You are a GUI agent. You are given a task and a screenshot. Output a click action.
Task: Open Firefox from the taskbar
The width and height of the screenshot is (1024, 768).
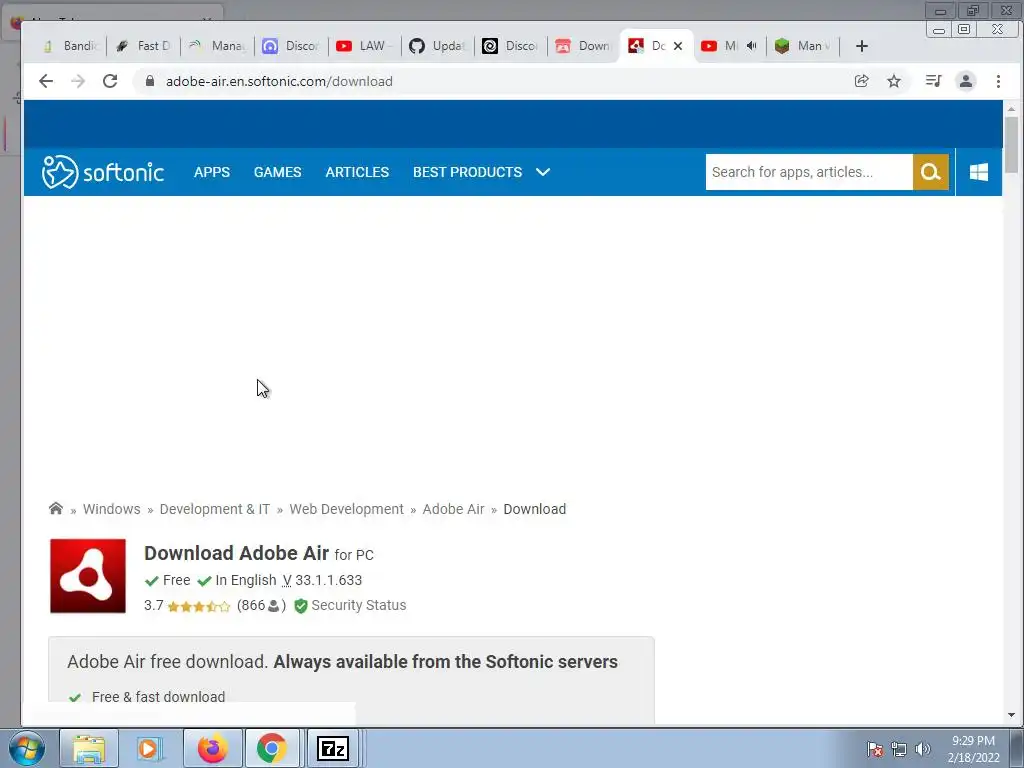[x=212, y=748]
